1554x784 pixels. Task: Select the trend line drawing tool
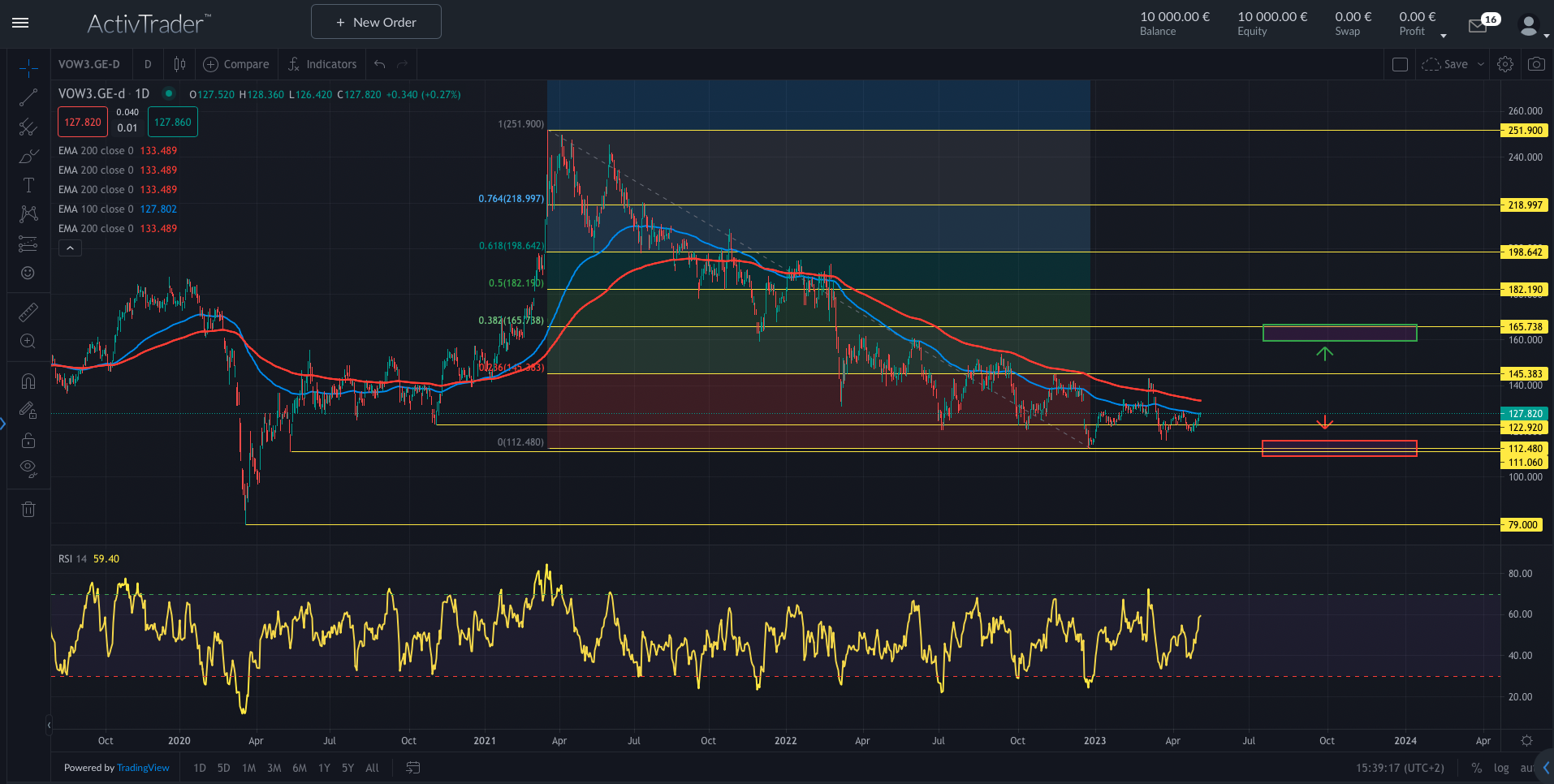(x=28, y=98)
